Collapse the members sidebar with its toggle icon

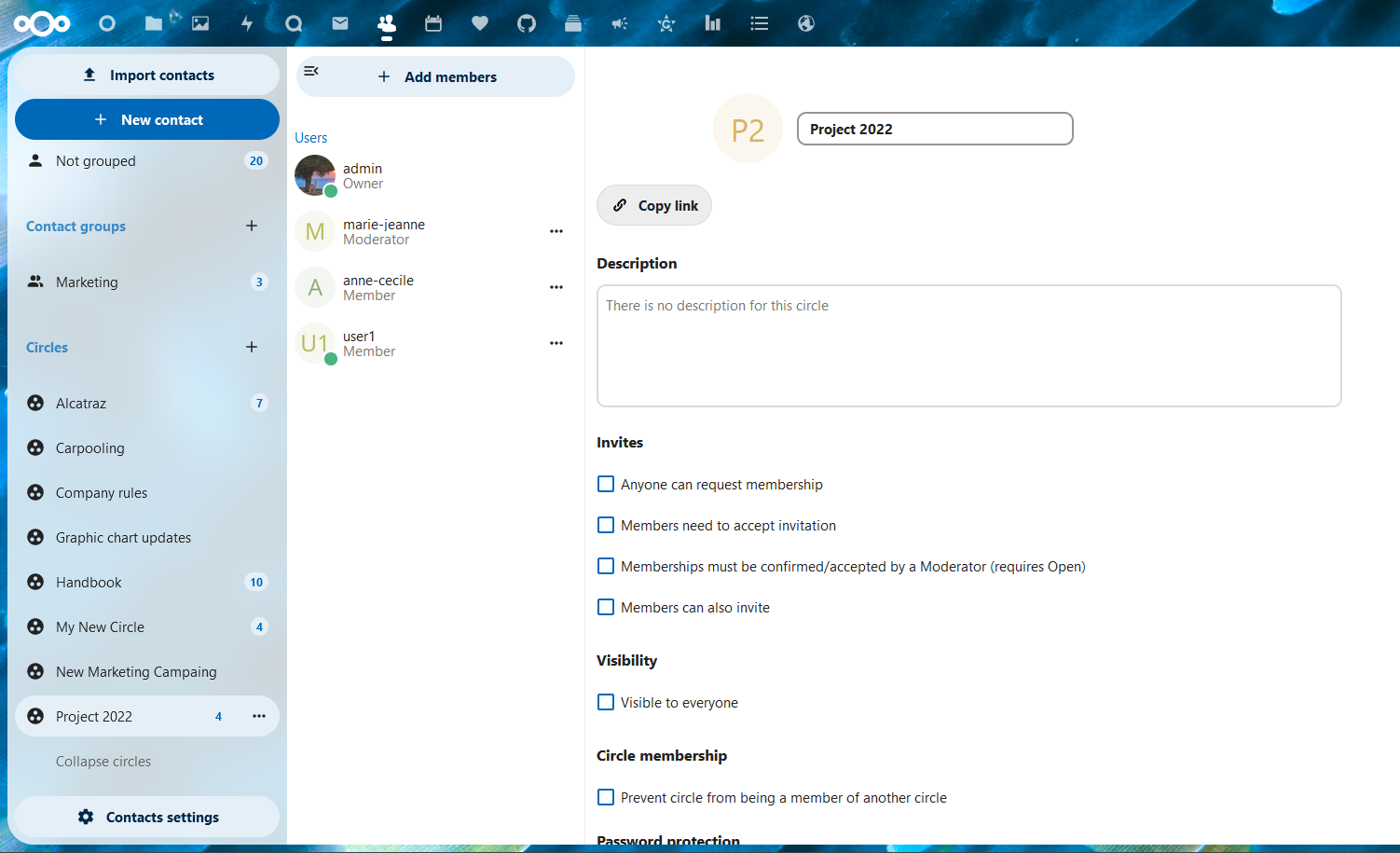(311, 70)
